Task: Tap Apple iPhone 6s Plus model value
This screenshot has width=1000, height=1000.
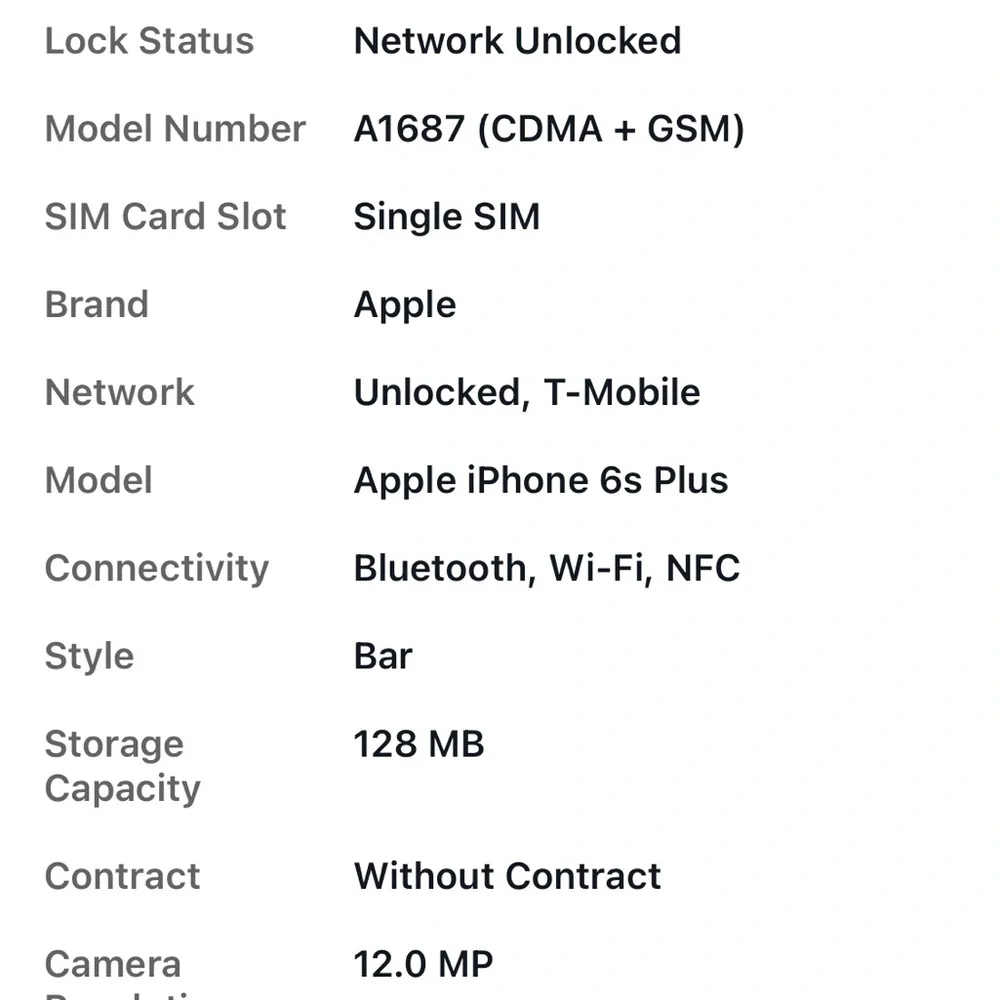Action: [541, 482]
